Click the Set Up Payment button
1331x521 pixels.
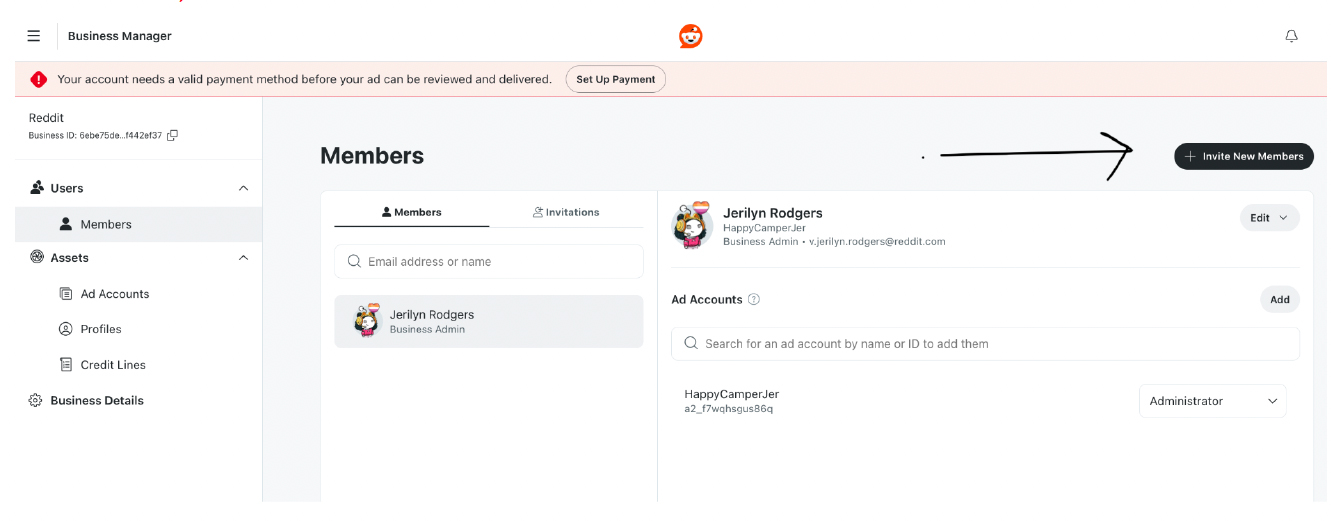point(616,79)
